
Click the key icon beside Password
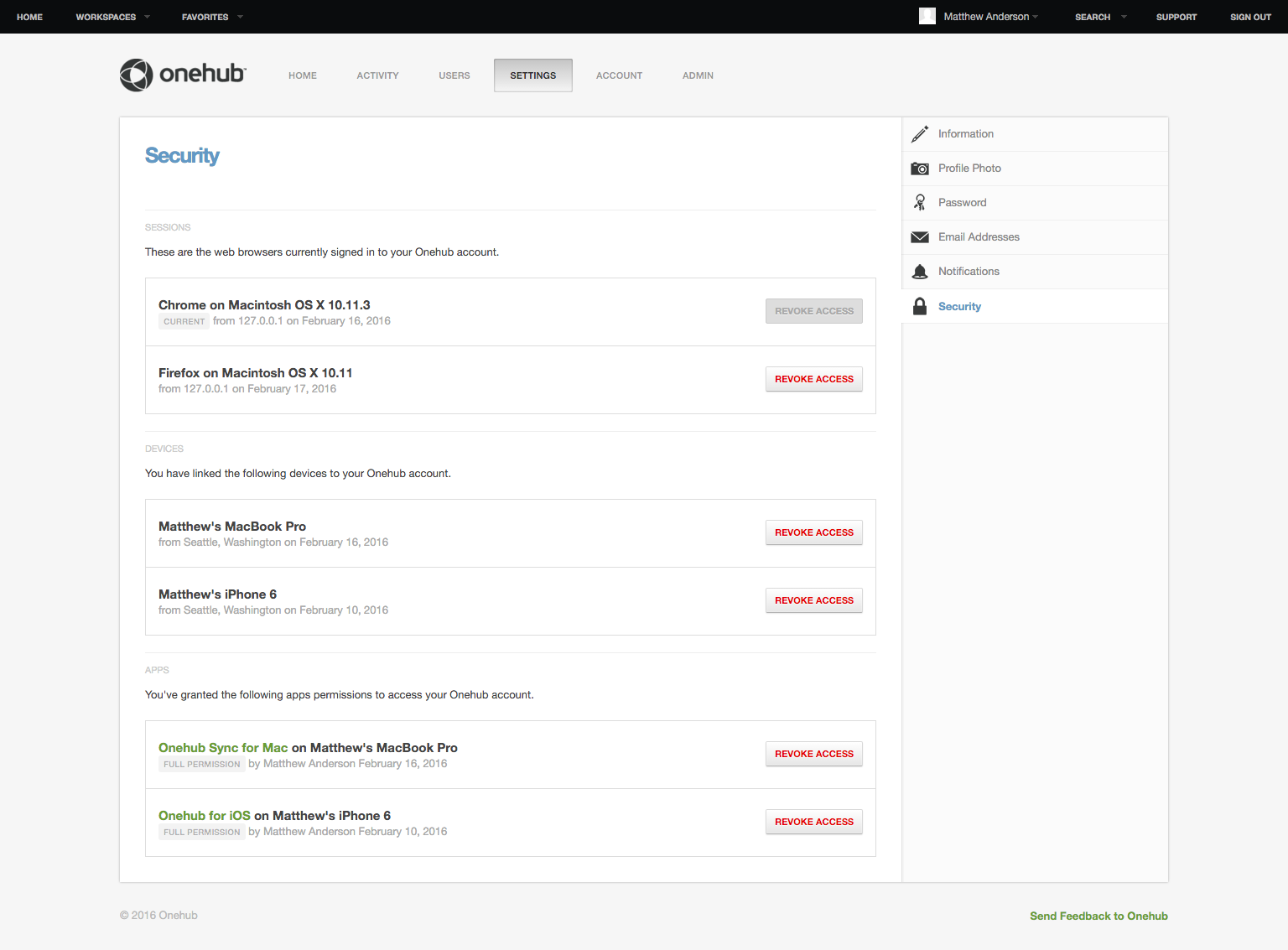920,203
